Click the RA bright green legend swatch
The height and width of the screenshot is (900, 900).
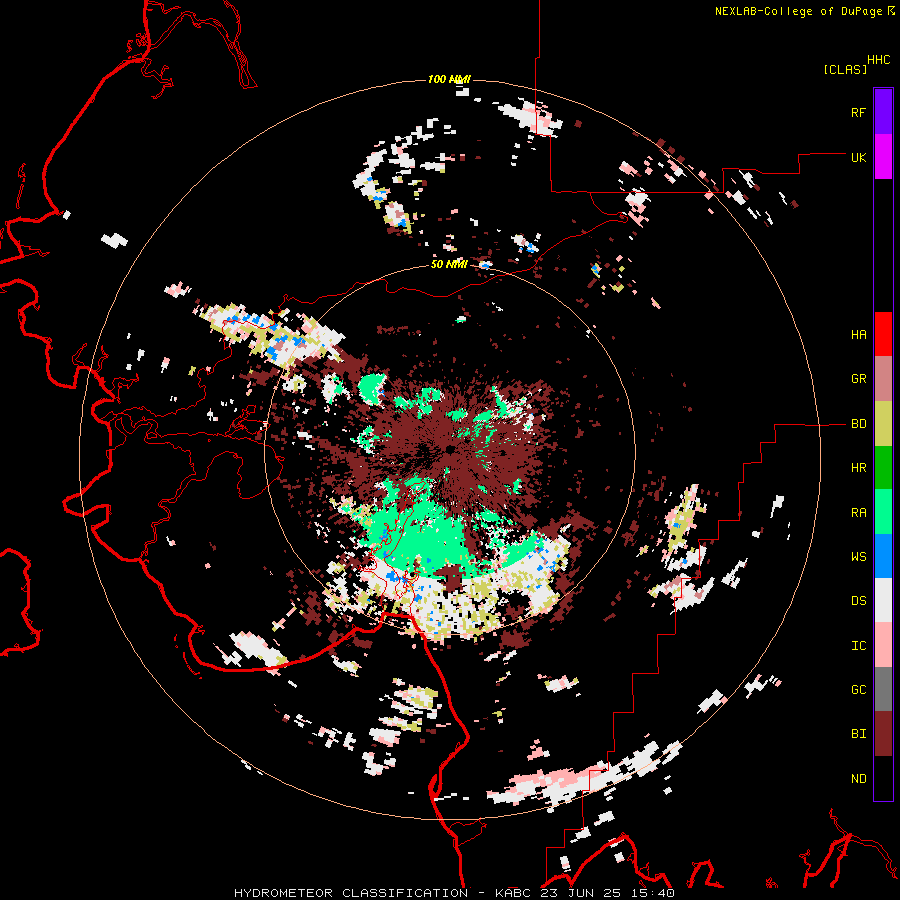(883, 512)
